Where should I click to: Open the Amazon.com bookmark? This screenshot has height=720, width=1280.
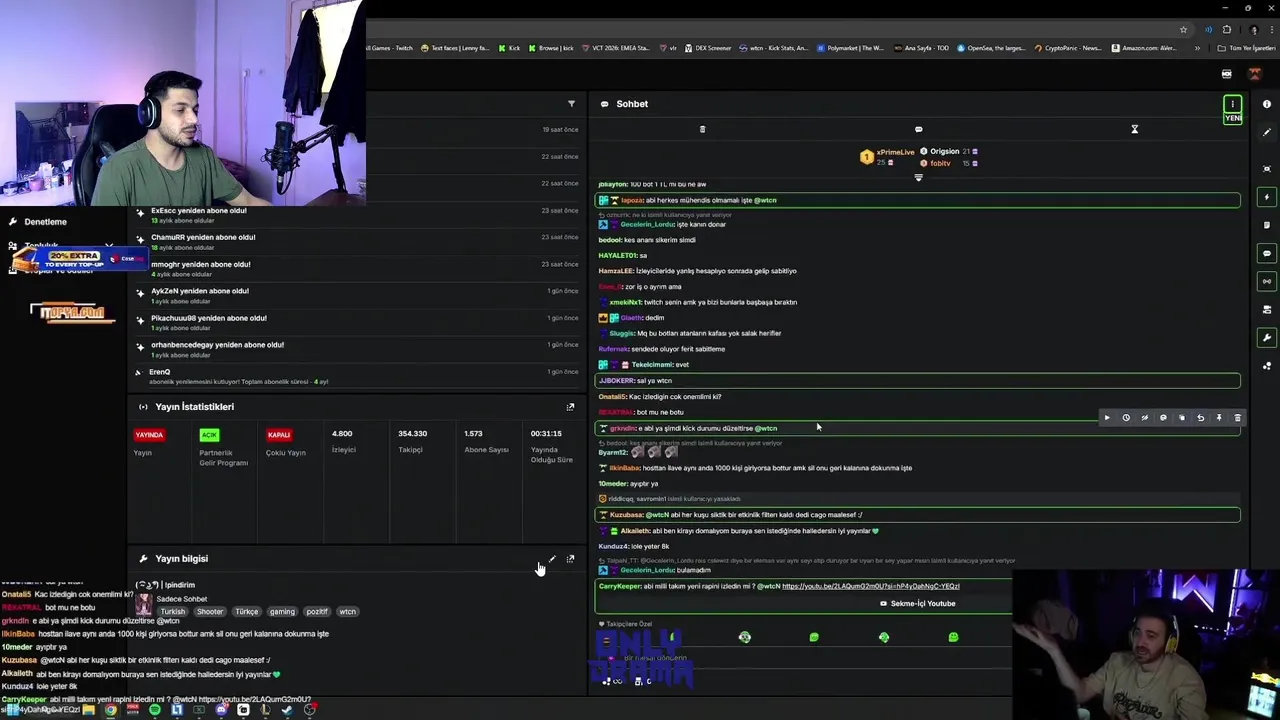pyautogui.click(x=1144, y=48)
